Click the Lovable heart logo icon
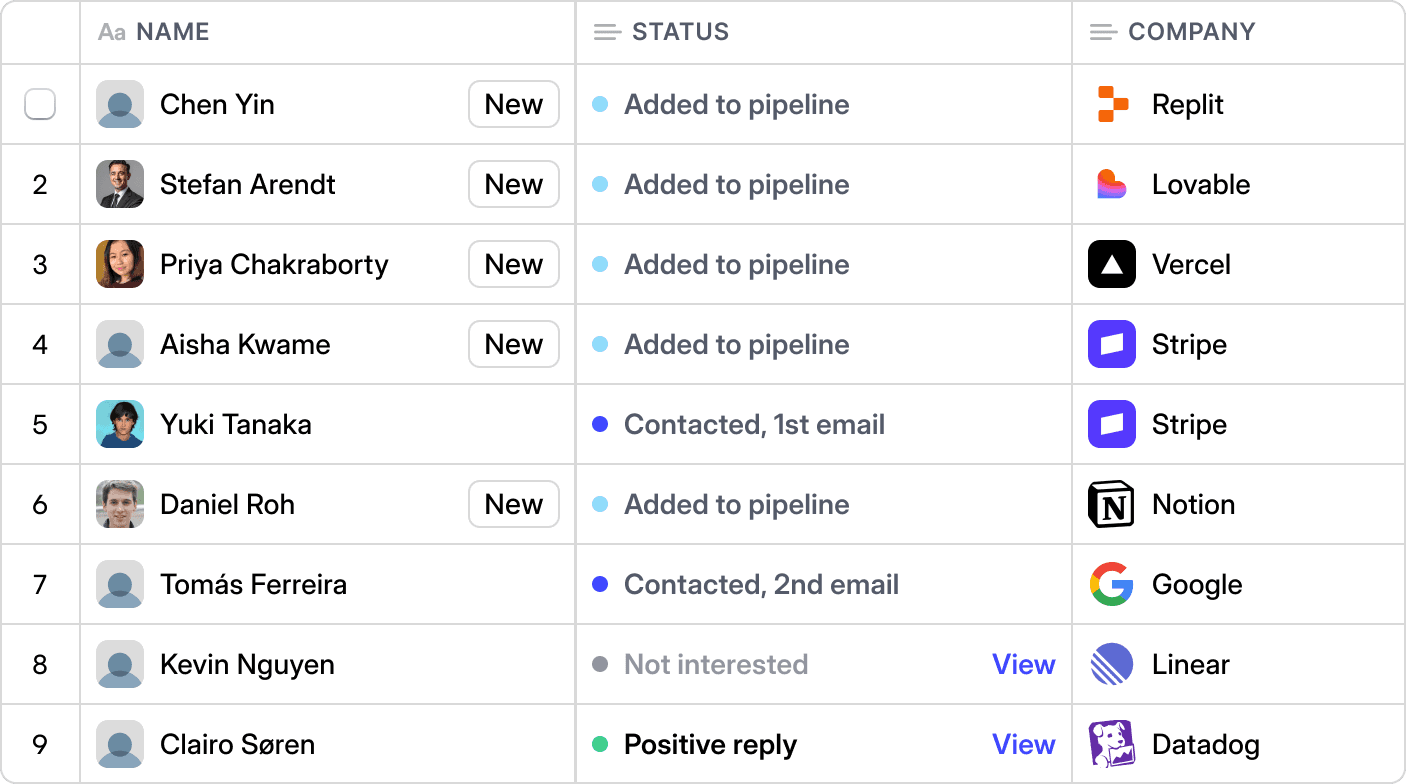Viewport: 1406px width, 784px height. [1112, 184]
